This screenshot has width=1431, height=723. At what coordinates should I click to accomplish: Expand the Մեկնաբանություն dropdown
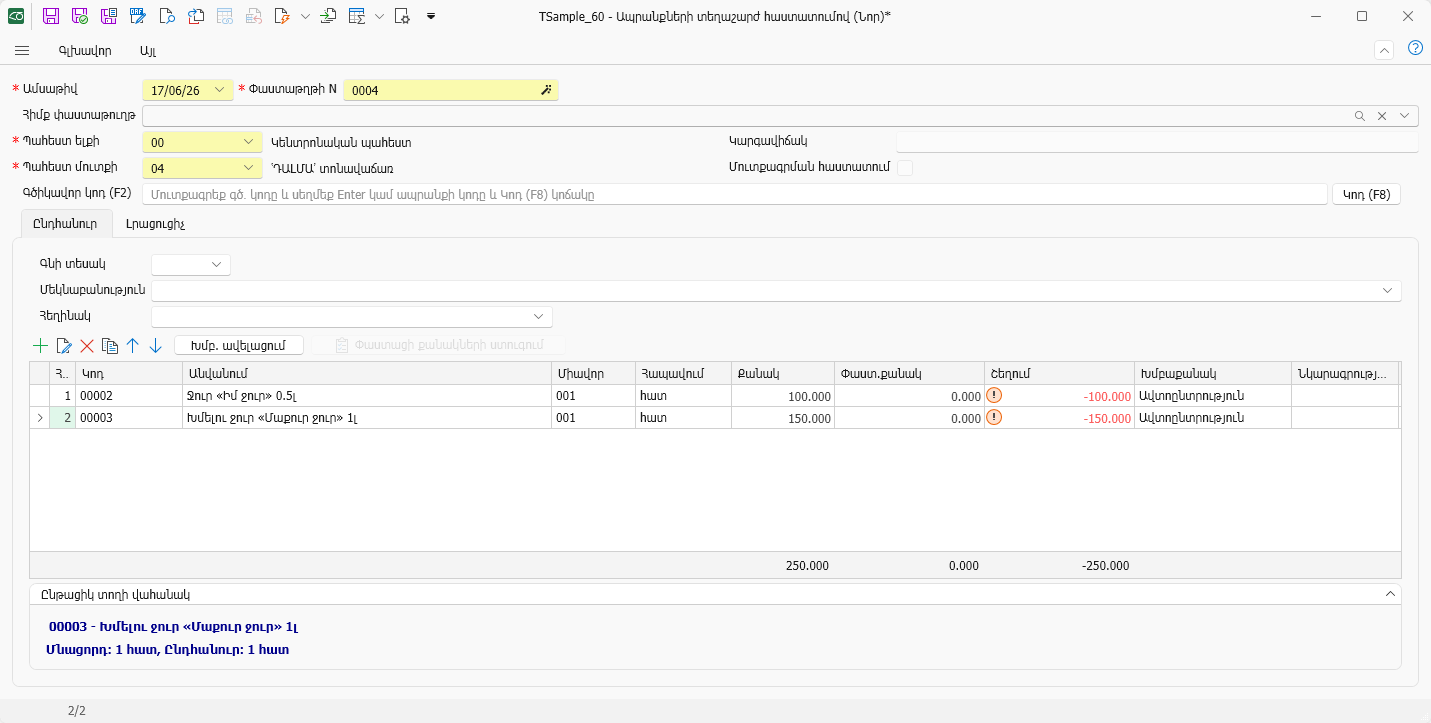(1388, 290)
